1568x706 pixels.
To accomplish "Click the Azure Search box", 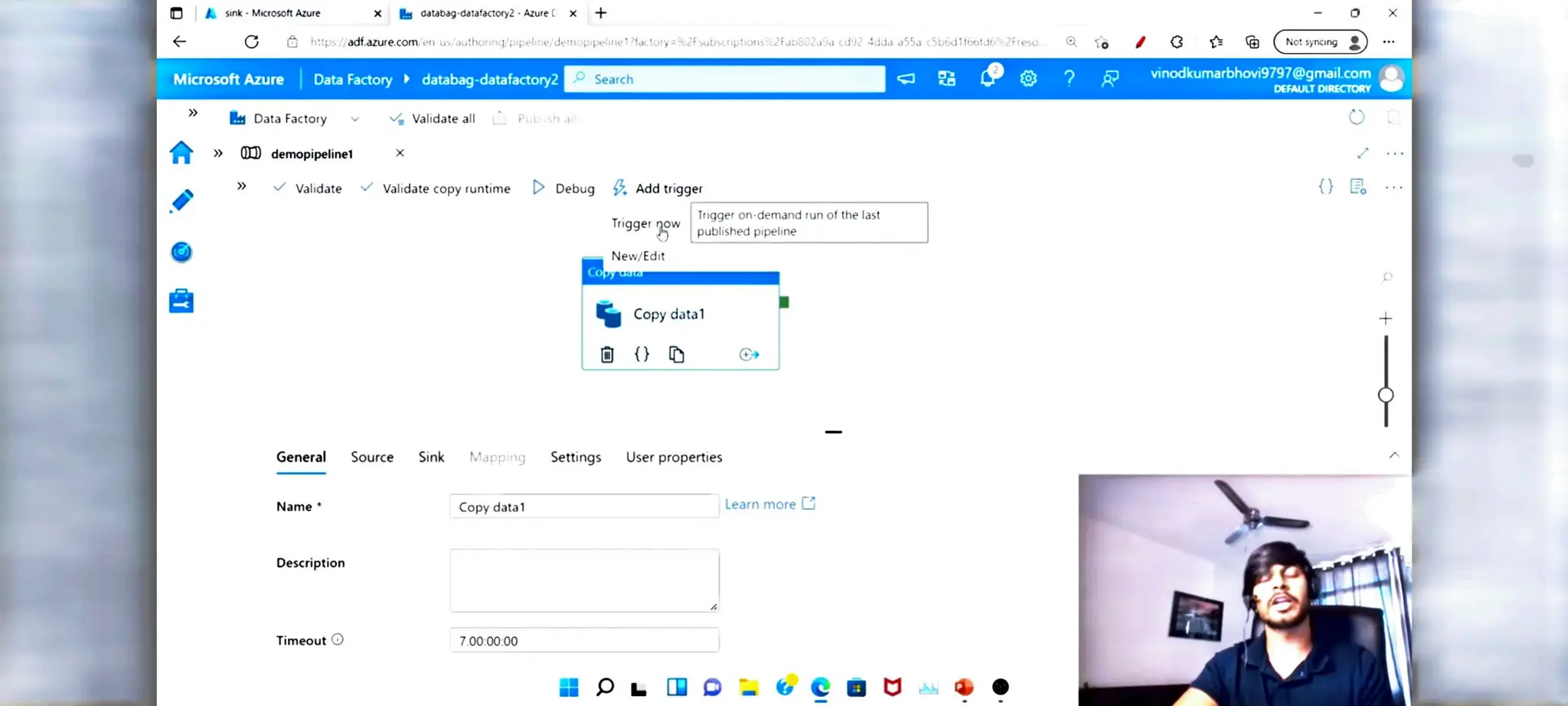I will pos(725,79).
